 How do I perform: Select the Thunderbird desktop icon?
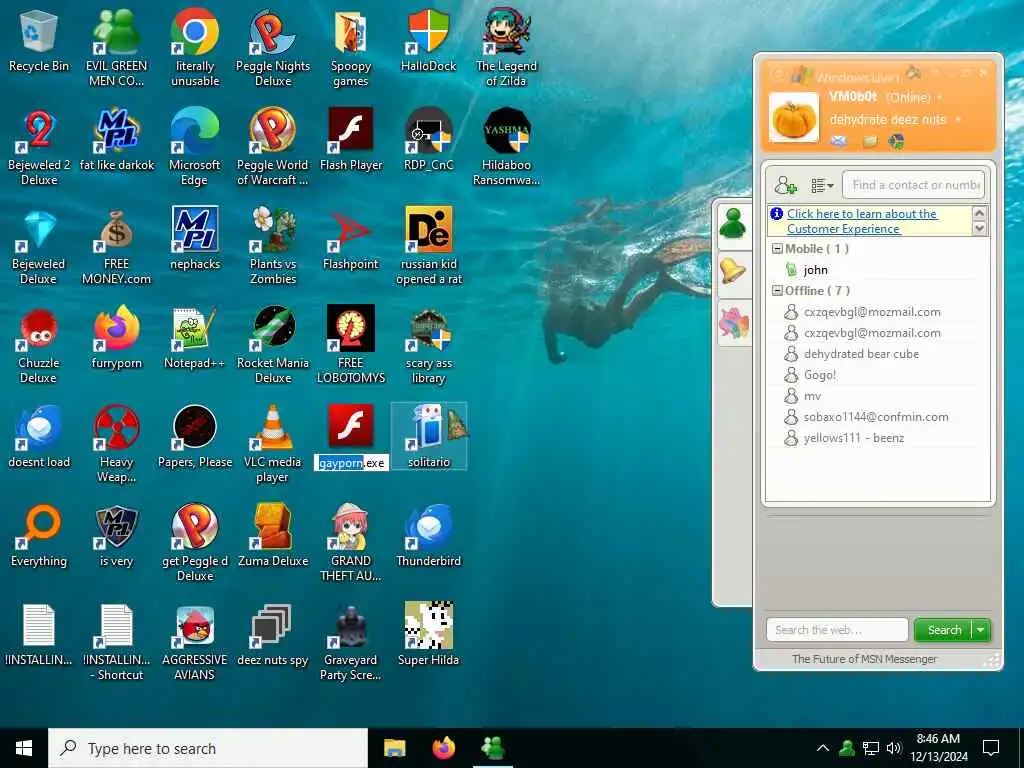coord(428,536)
